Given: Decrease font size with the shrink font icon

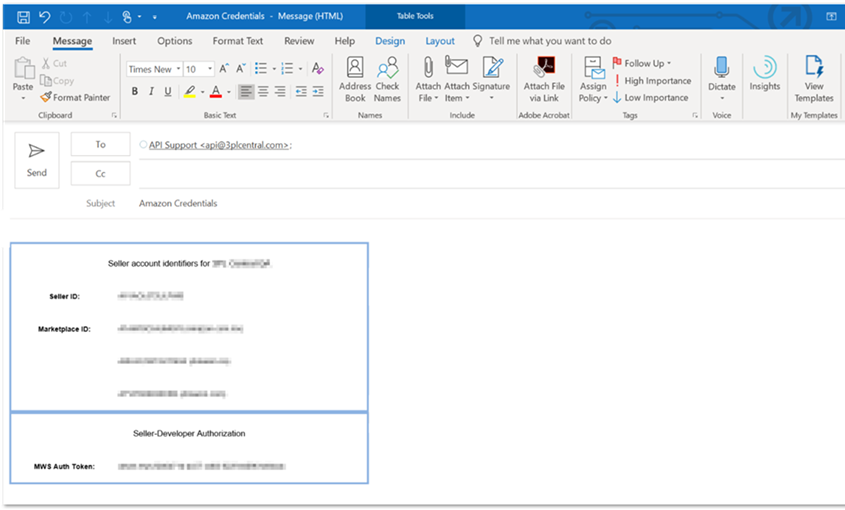Looking at the screenshot, I should (x=241, y=68).
